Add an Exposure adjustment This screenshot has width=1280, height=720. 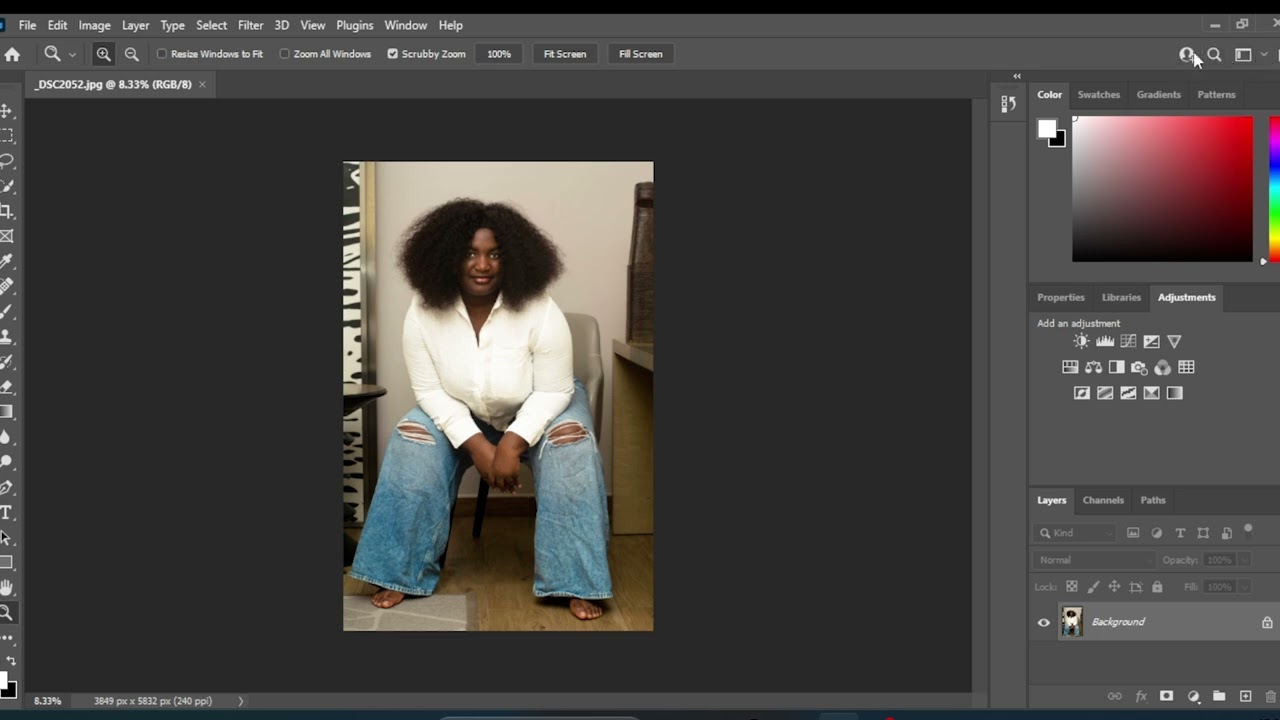tap(1151, 341)
